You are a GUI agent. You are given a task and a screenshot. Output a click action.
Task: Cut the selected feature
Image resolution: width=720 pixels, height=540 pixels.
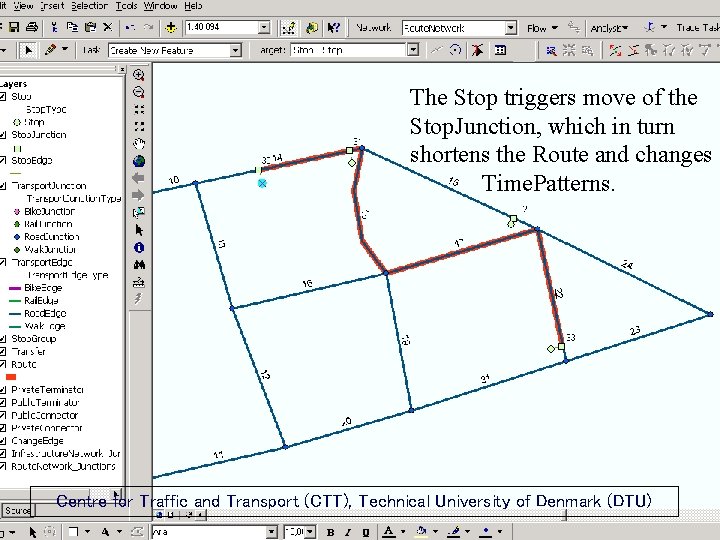pos(54,28)
